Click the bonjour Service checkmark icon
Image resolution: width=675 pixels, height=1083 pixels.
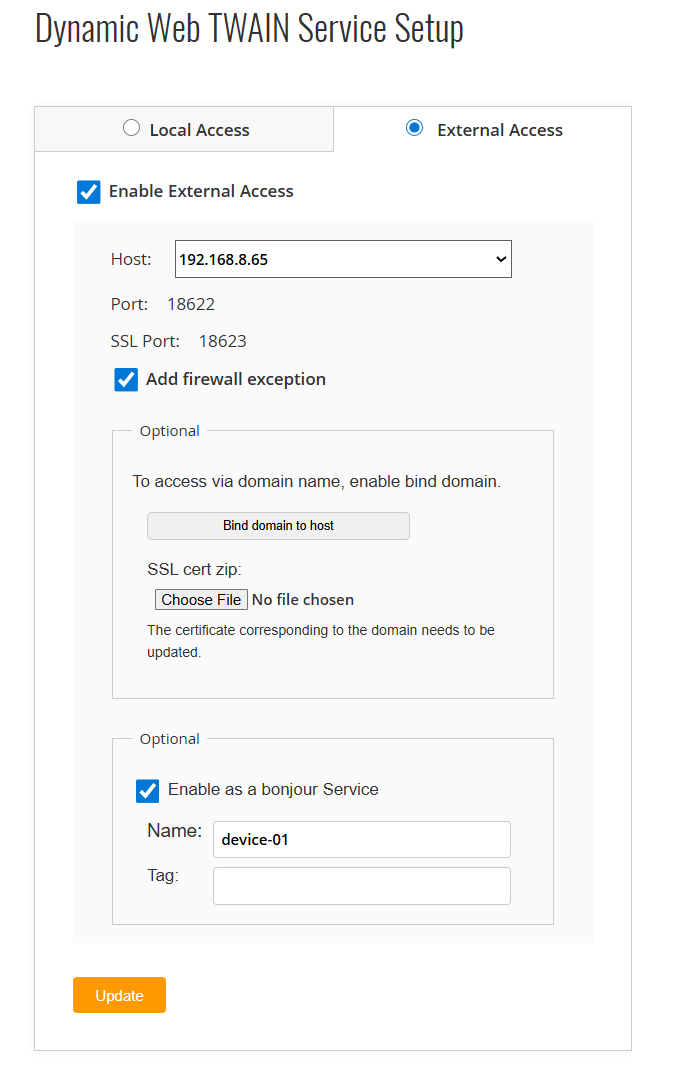pyautogui.click(x=147, y=790)
